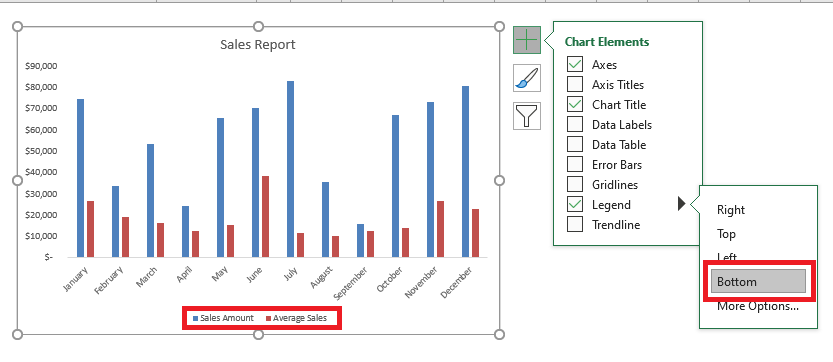Enable the Gridlines checkbox
This screenshot has height=362, width=833.
pos(575,184)
